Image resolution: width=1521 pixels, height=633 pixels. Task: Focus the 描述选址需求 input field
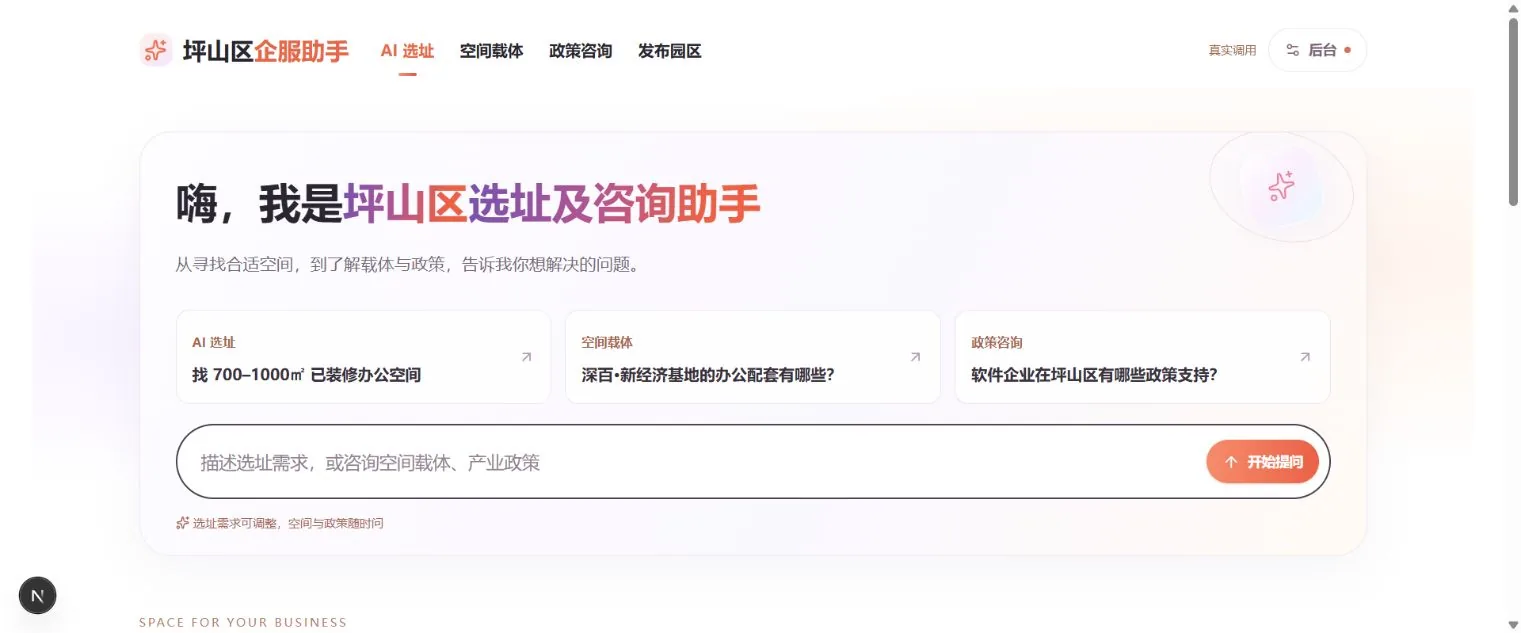coord(690,462)
